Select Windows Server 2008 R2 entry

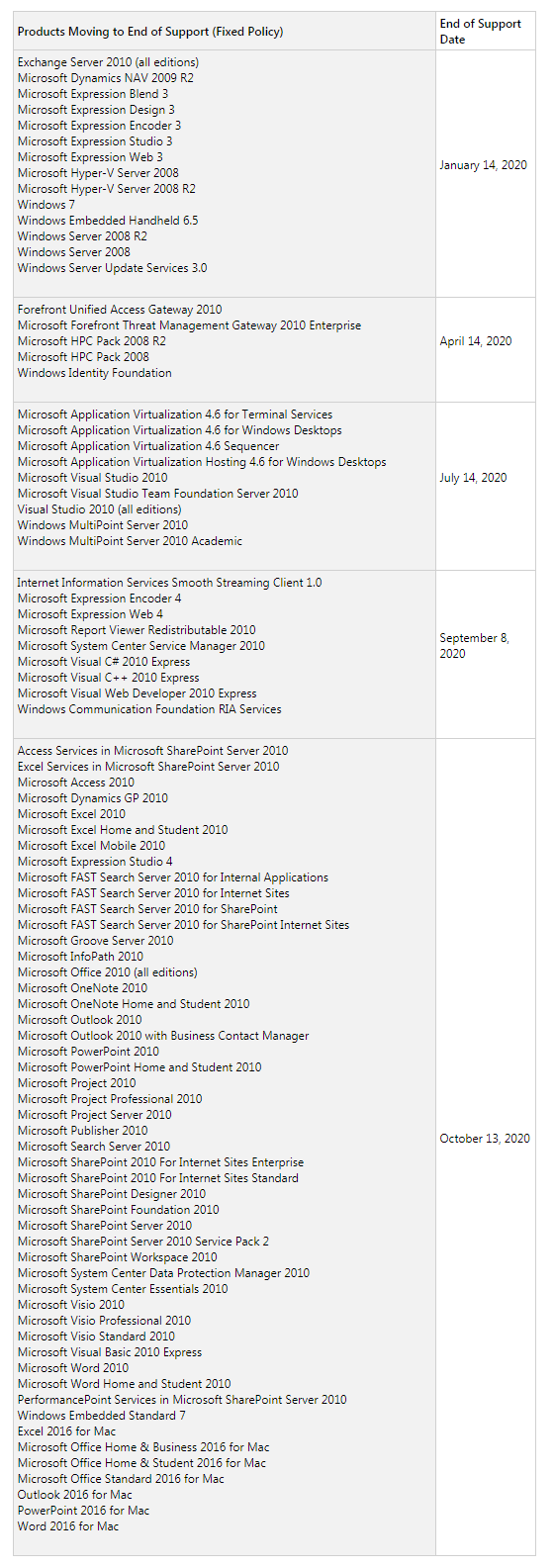82,236
